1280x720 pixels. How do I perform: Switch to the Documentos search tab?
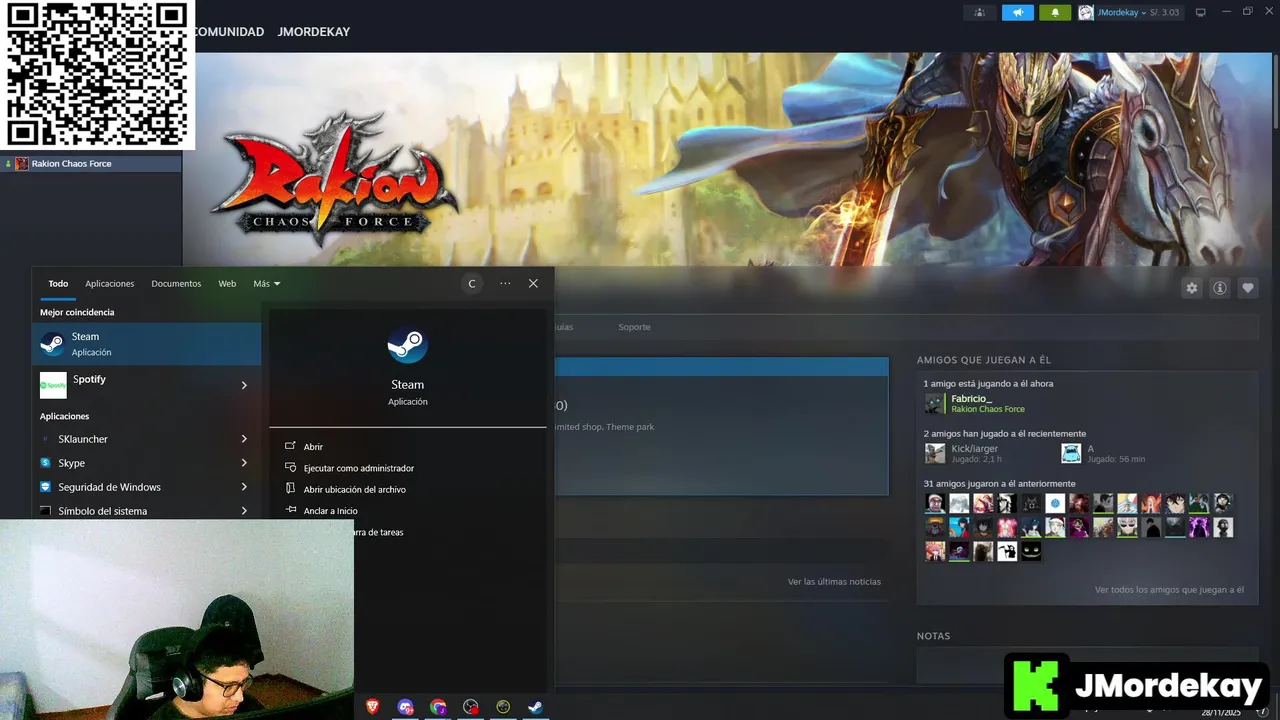pos(176,284)
